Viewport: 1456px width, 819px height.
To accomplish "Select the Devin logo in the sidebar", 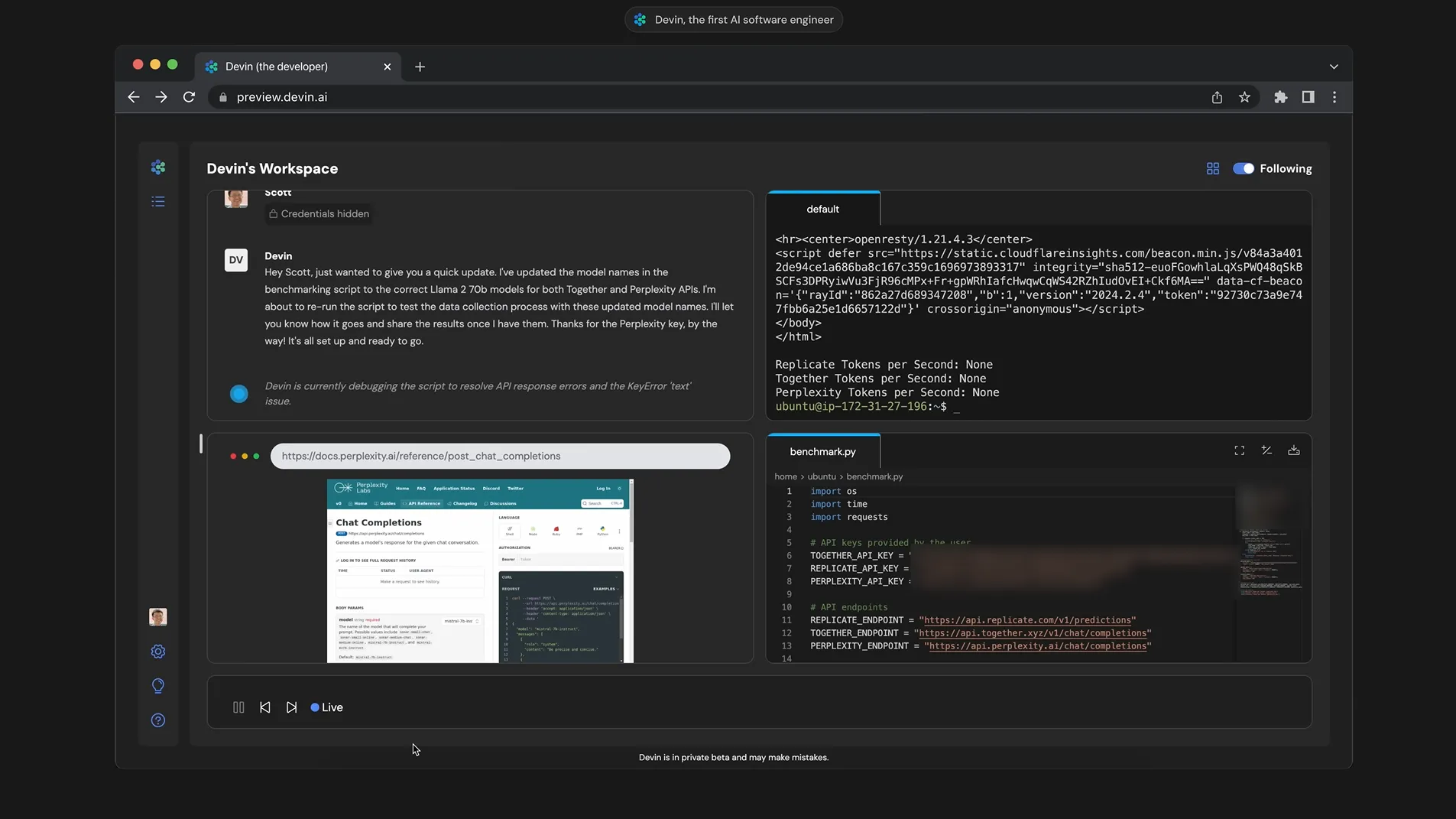I will [157, 167].
